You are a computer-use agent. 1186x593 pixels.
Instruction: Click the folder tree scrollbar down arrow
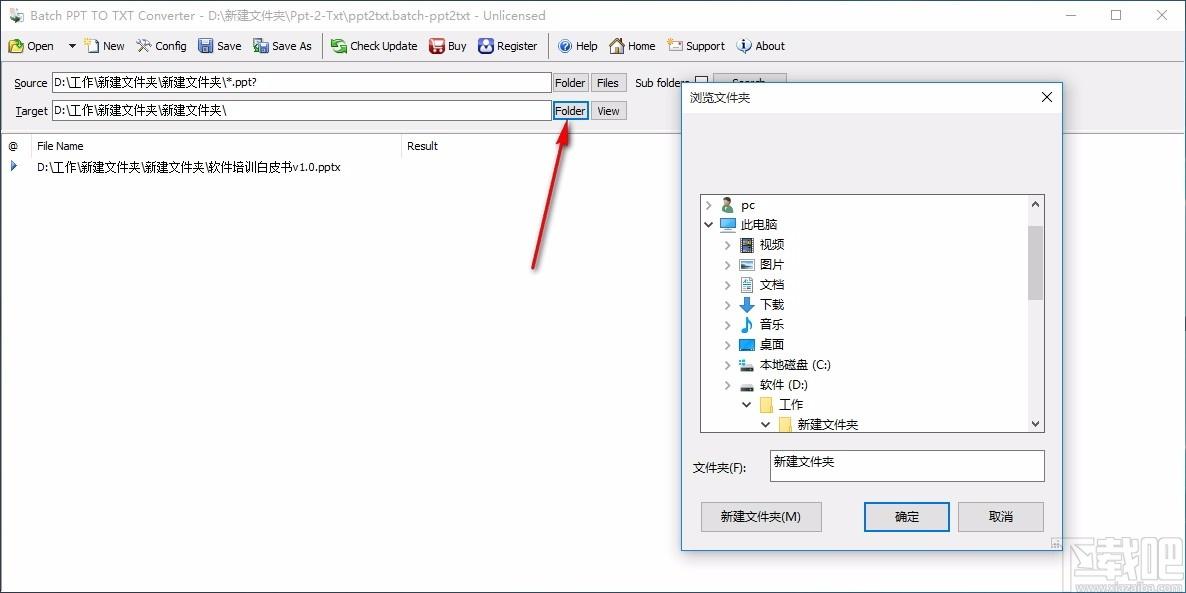[x=1035, y=424]
